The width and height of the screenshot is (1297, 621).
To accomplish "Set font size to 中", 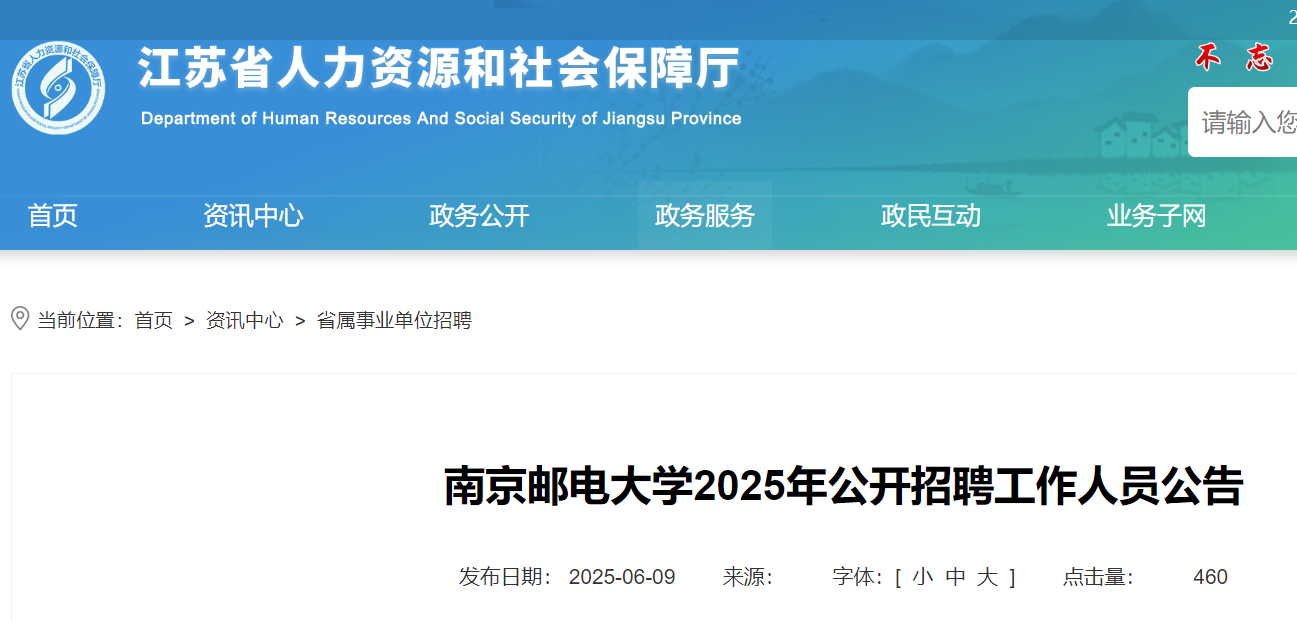I will (x=955, y=577).
